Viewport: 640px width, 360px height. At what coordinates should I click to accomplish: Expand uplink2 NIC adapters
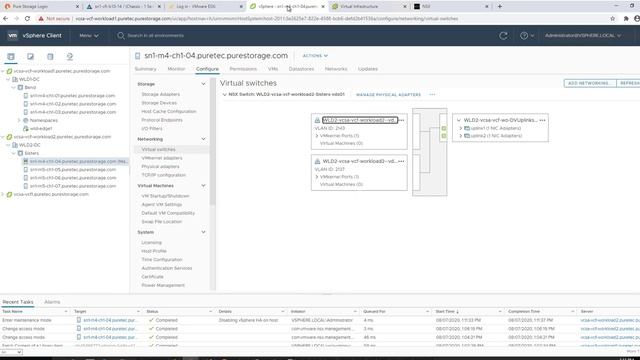coord(461,136)
